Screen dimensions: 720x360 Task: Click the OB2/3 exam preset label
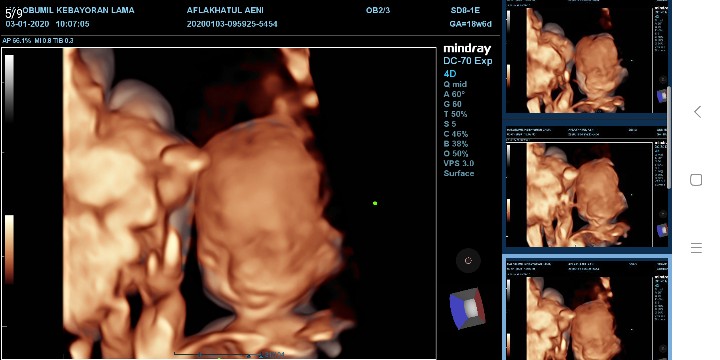point(378,10)
